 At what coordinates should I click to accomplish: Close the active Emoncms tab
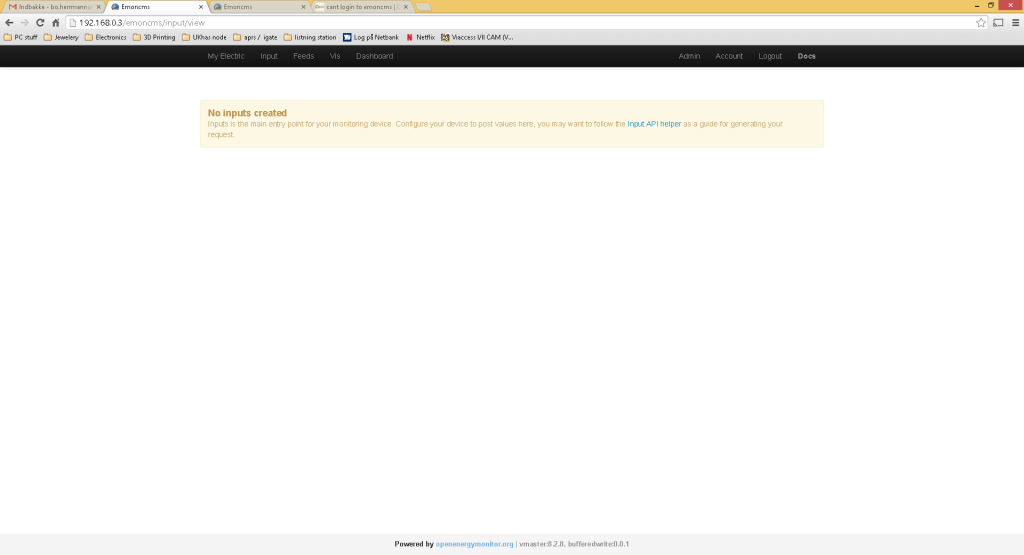tap(201, 7)
